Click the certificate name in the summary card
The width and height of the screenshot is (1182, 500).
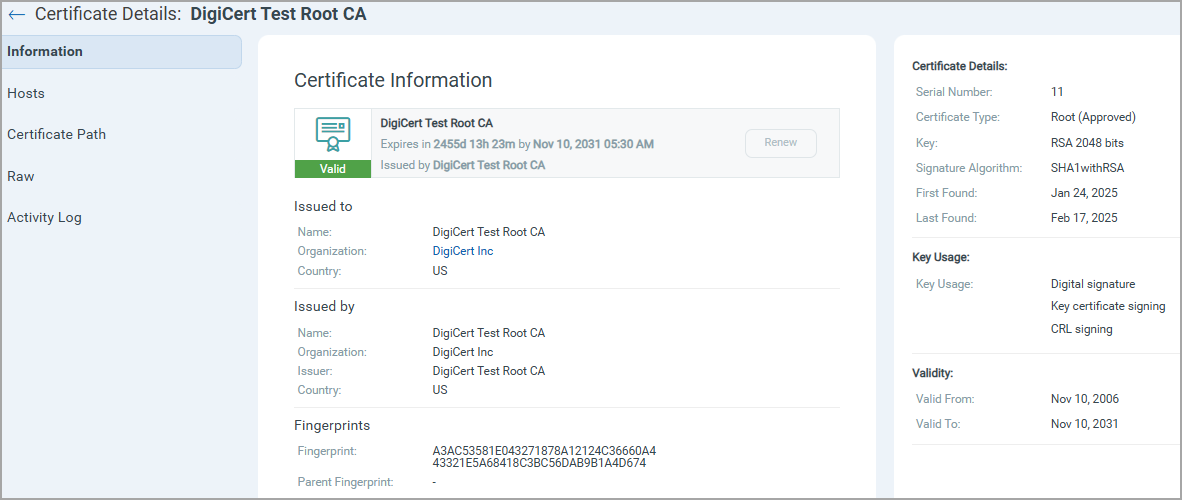pos(437,123)
